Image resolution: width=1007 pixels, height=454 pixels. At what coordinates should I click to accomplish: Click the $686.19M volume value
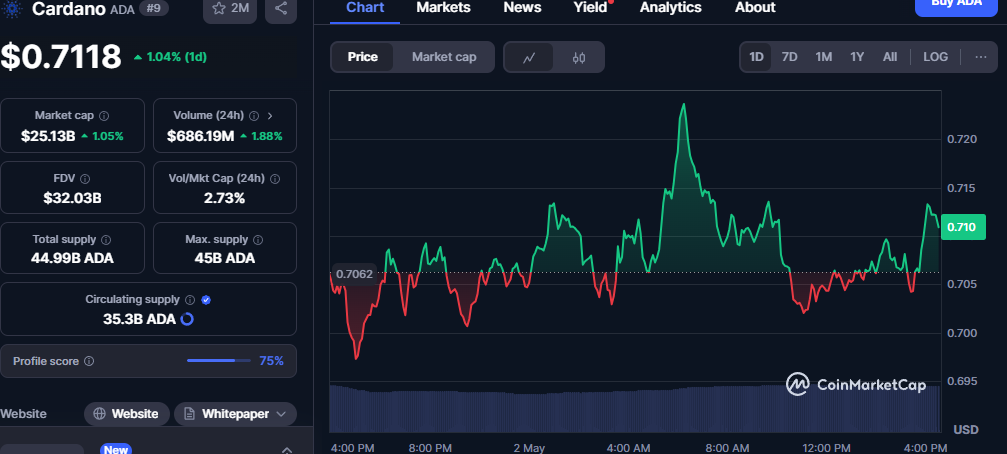[200, 136]
